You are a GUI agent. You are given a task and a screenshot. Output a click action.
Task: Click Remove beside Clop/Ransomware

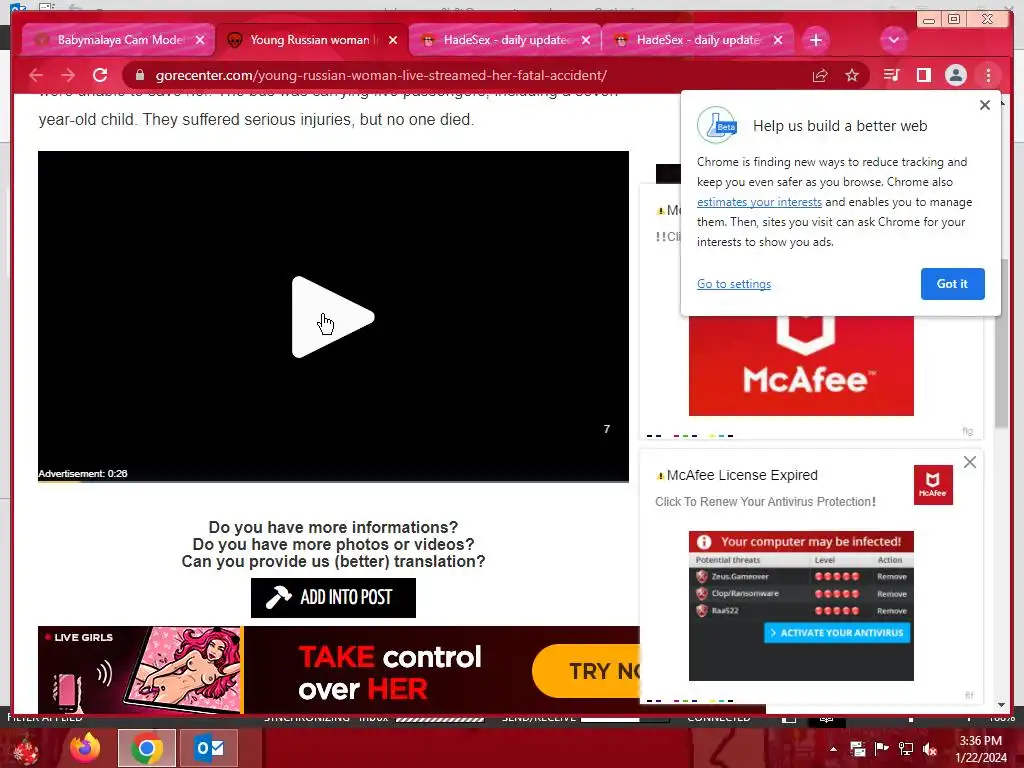(891, 594)
